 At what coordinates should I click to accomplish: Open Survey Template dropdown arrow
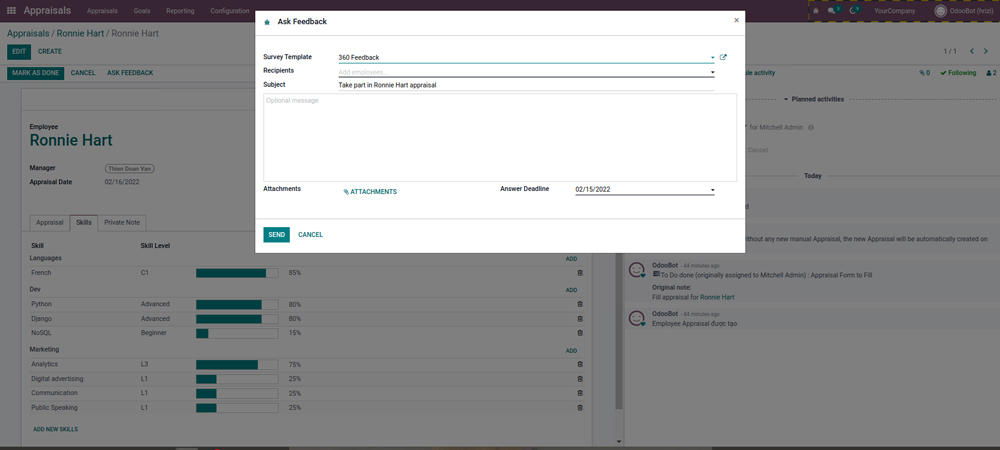(x=712, y=58)
